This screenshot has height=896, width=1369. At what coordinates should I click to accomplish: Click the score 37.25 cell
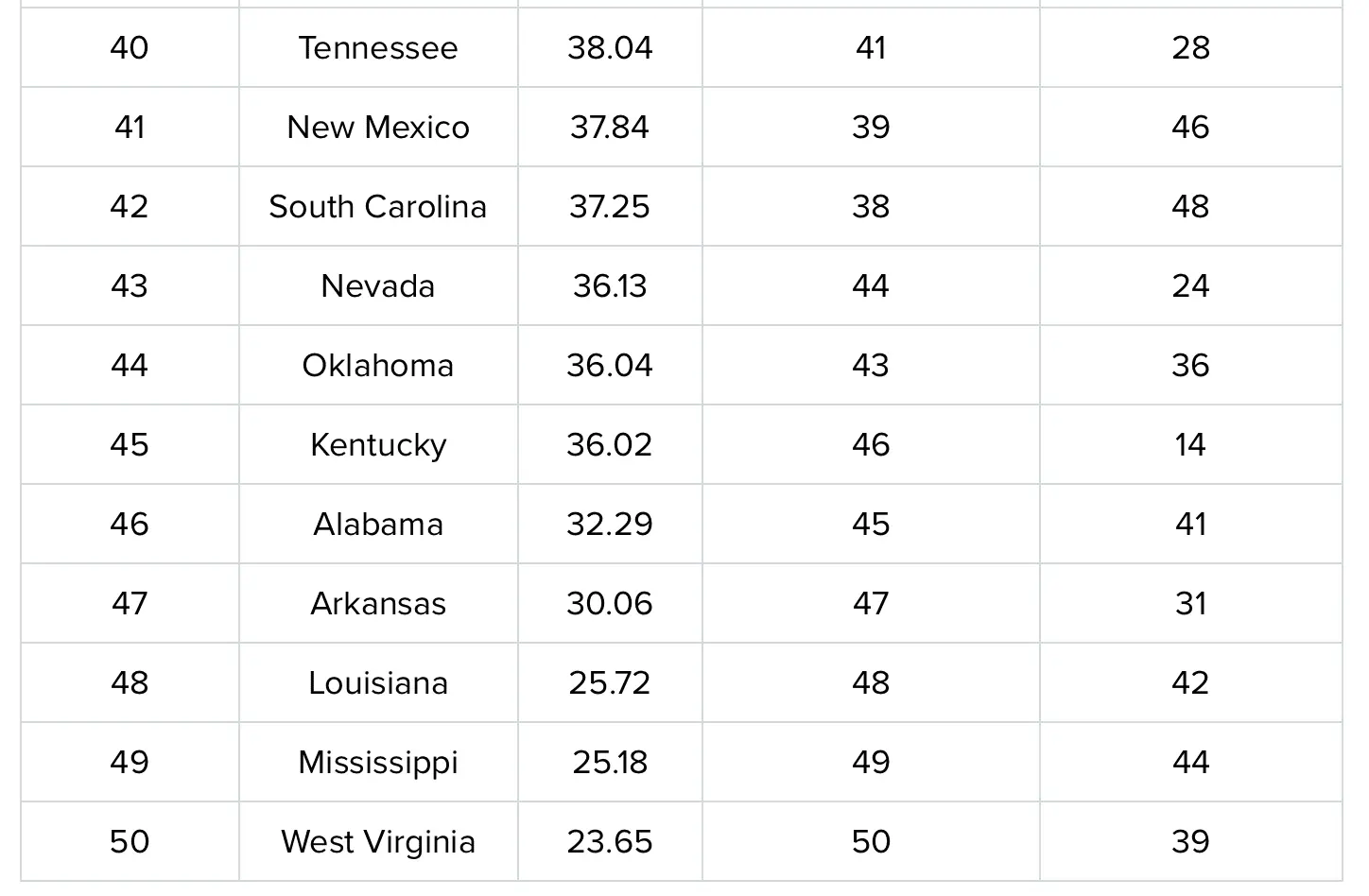tap(610, 207)
